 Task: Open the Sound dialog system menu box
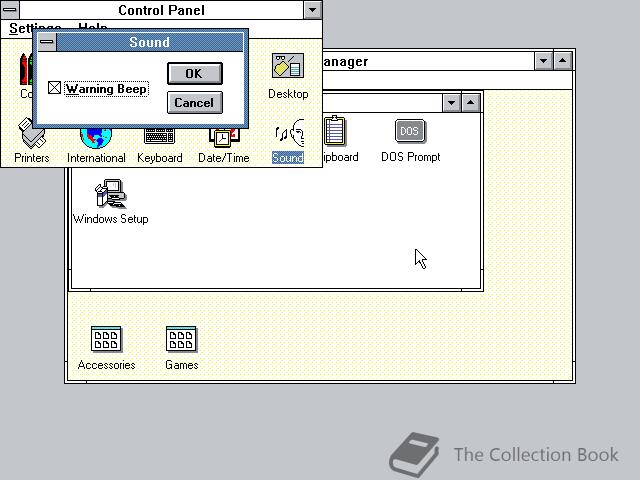[47, 42]
